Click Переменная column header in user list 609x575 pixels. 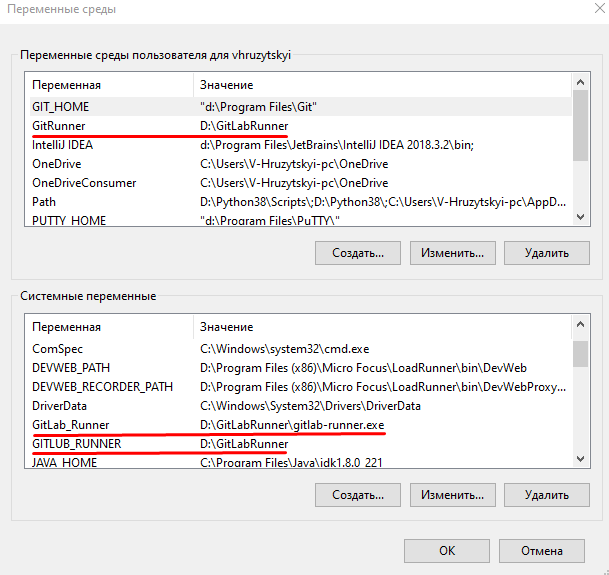pos(111,85)
